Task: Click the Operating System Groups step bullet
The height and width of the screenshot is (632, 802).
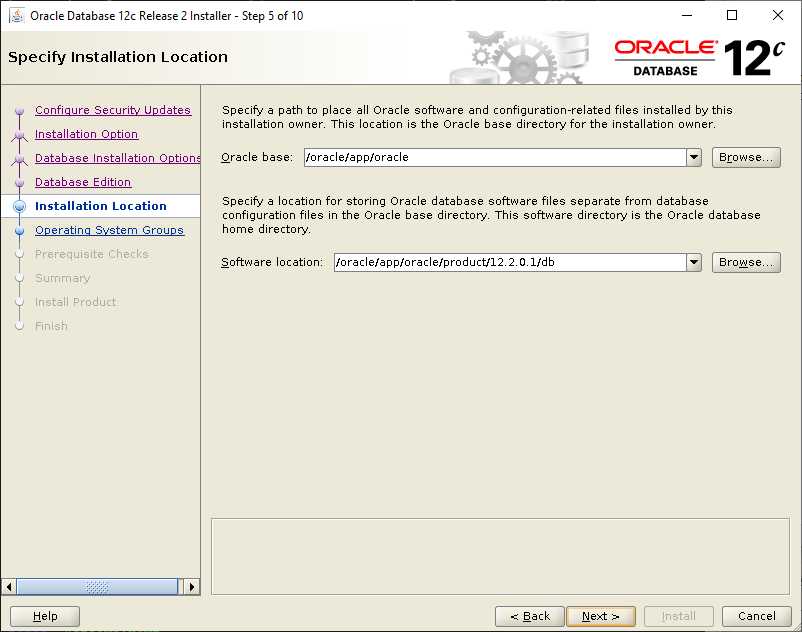Action: (x=19, y=231)
